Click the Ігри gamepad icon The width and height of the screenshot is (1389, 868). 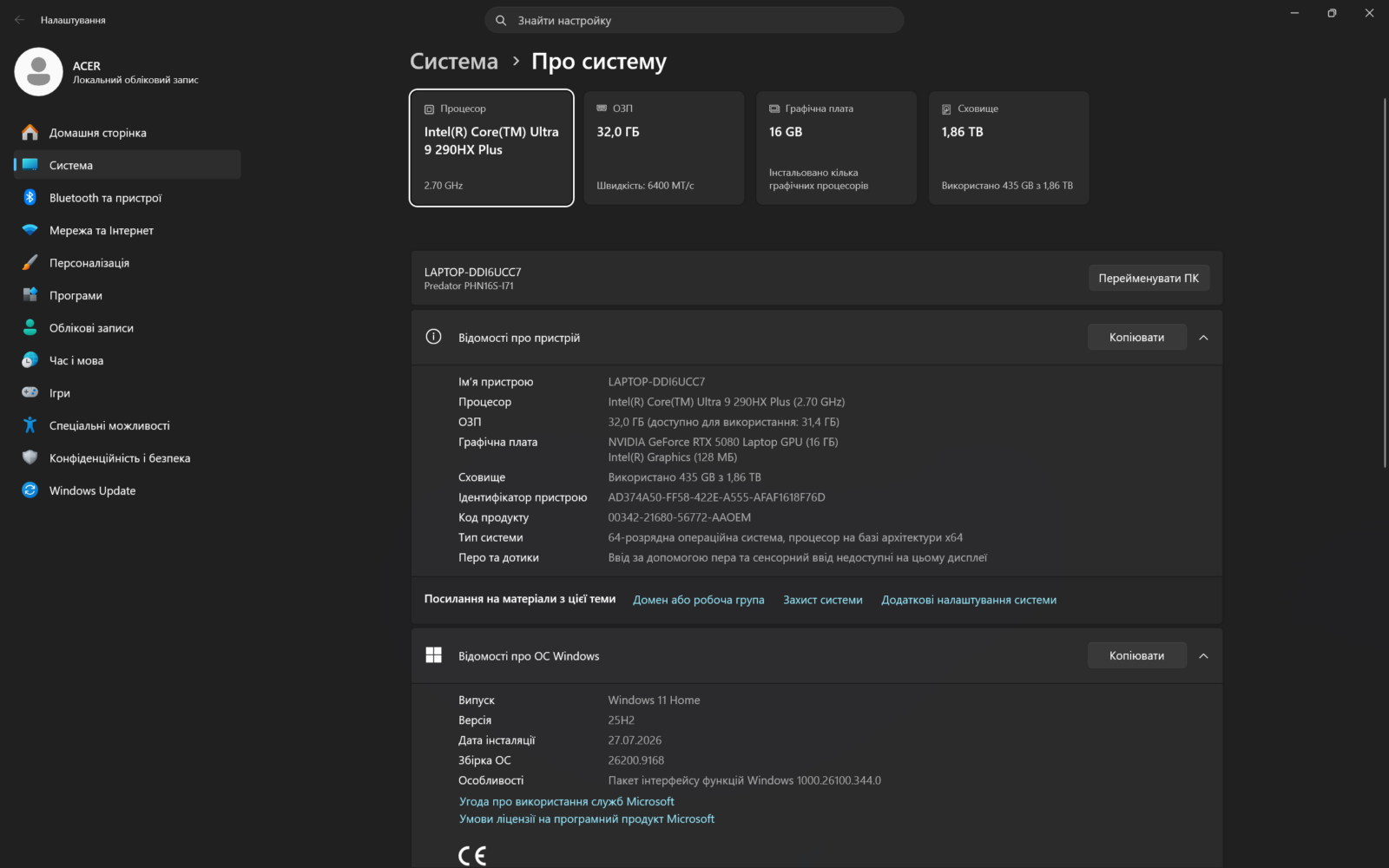(30, 393)
